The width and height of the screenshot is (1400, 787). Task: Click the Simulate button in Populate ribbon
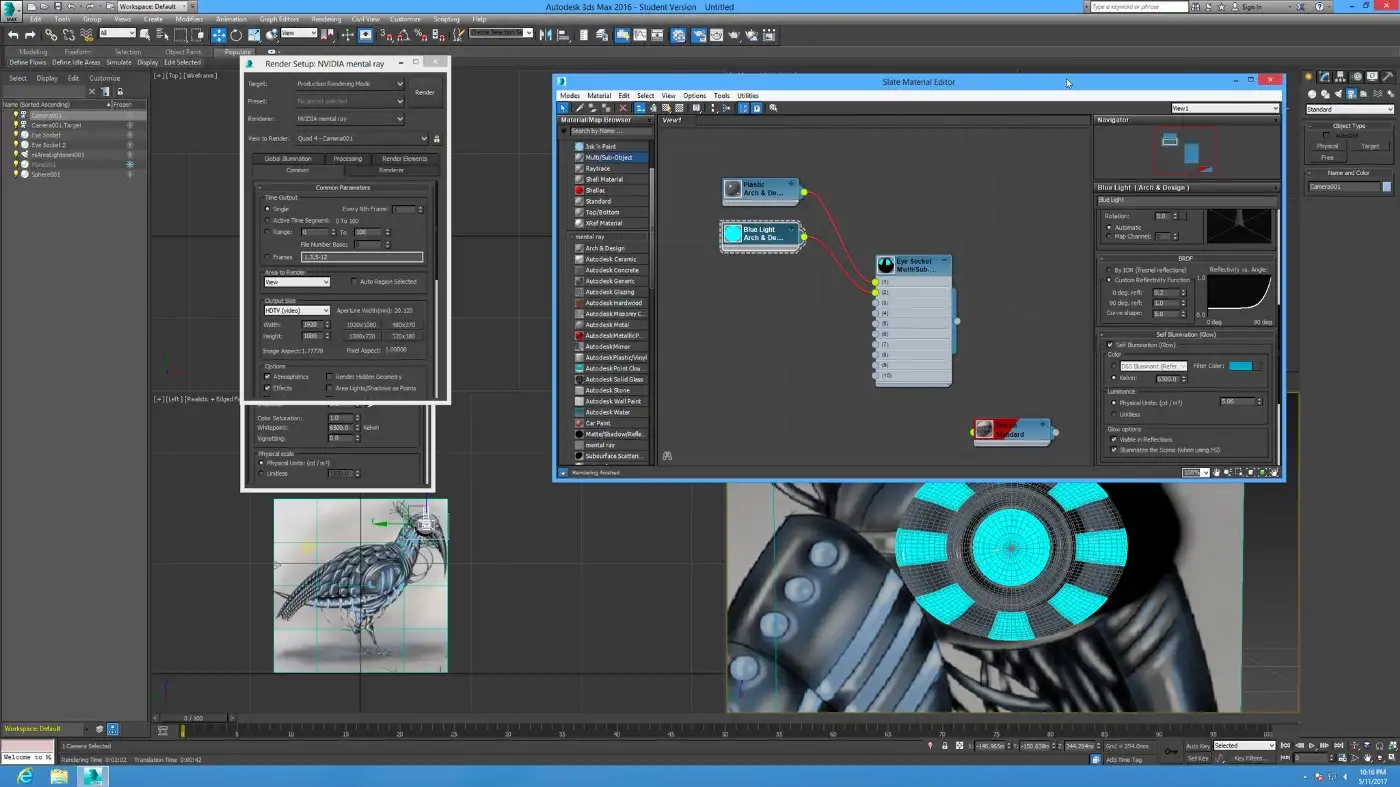[x=119, y=62]
